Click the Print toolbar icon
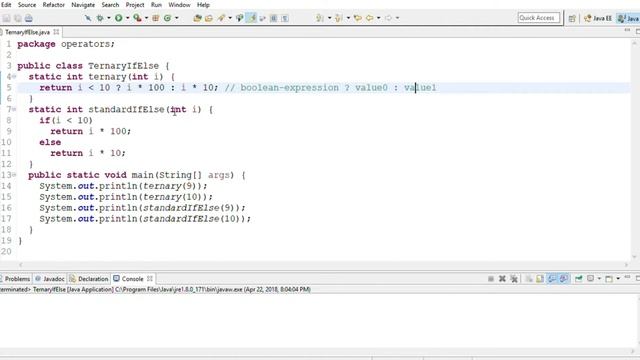Image resolution: width=640 pixels, height=360 pixels. 29,18
